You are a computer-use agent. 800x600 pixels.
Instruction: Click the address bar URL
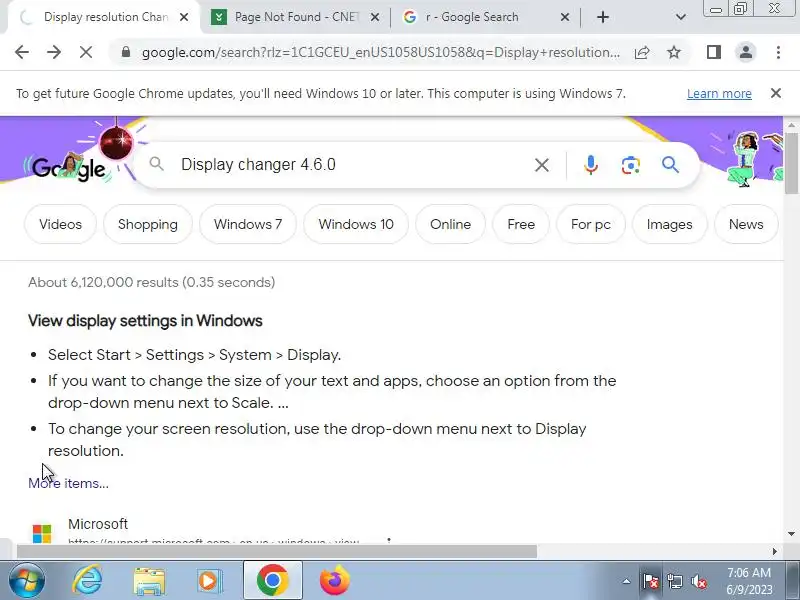(381, 52)
